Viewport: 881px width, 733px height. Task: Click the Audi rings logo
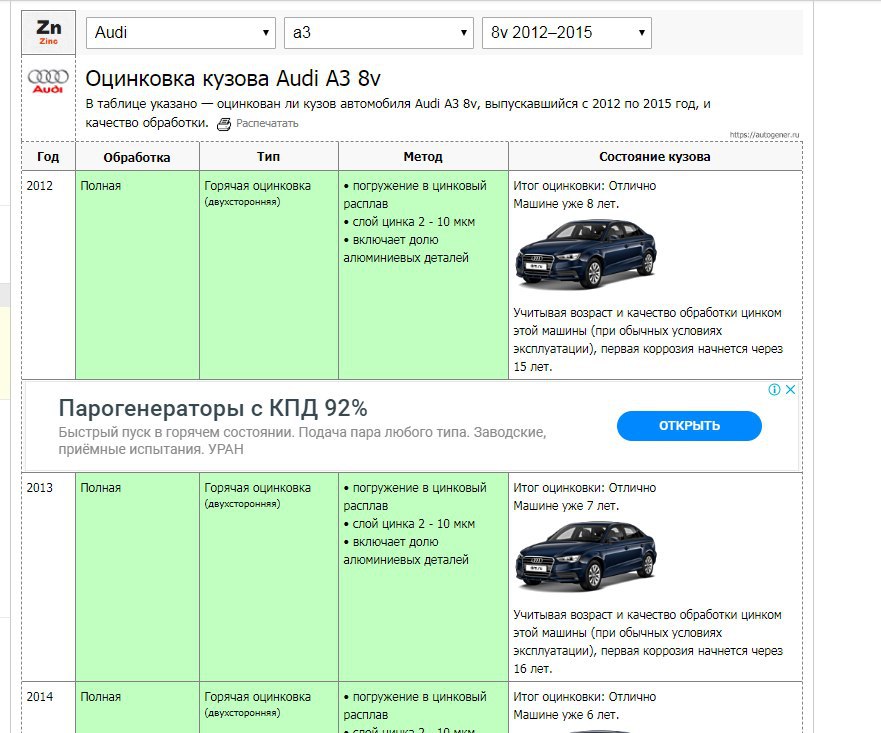[48, 80]
